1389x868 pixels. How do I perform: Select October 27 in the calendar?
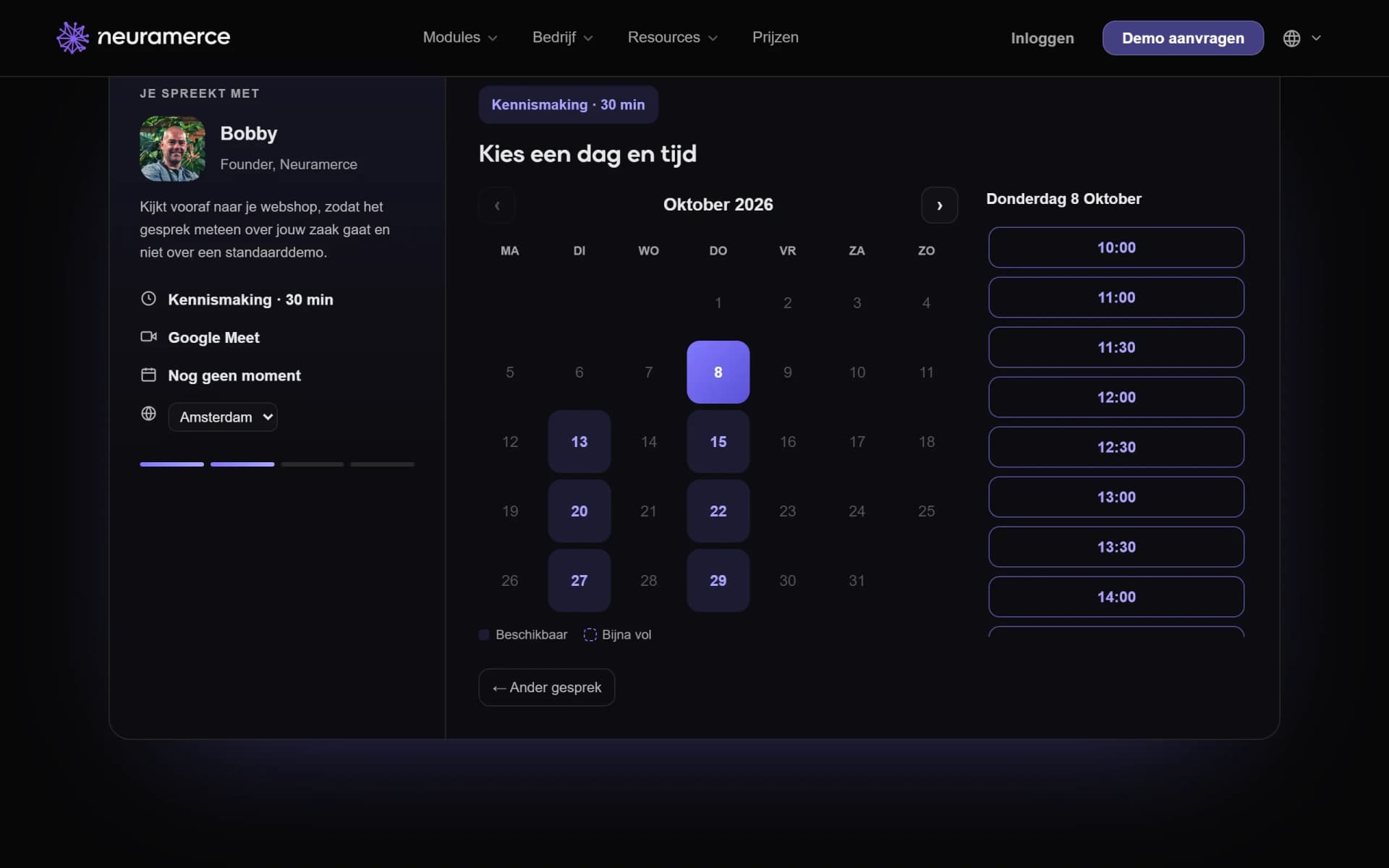(x=579, y=580)
